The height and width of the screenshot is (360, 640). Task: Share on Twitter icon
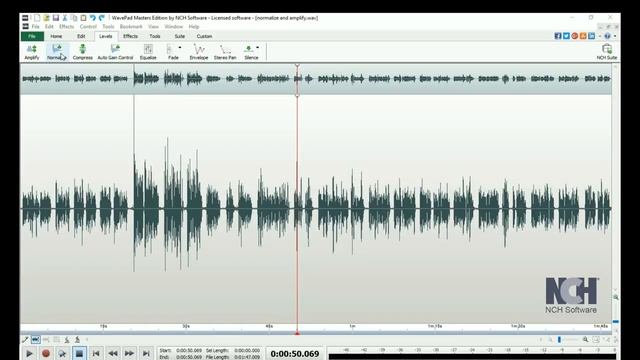566,36
